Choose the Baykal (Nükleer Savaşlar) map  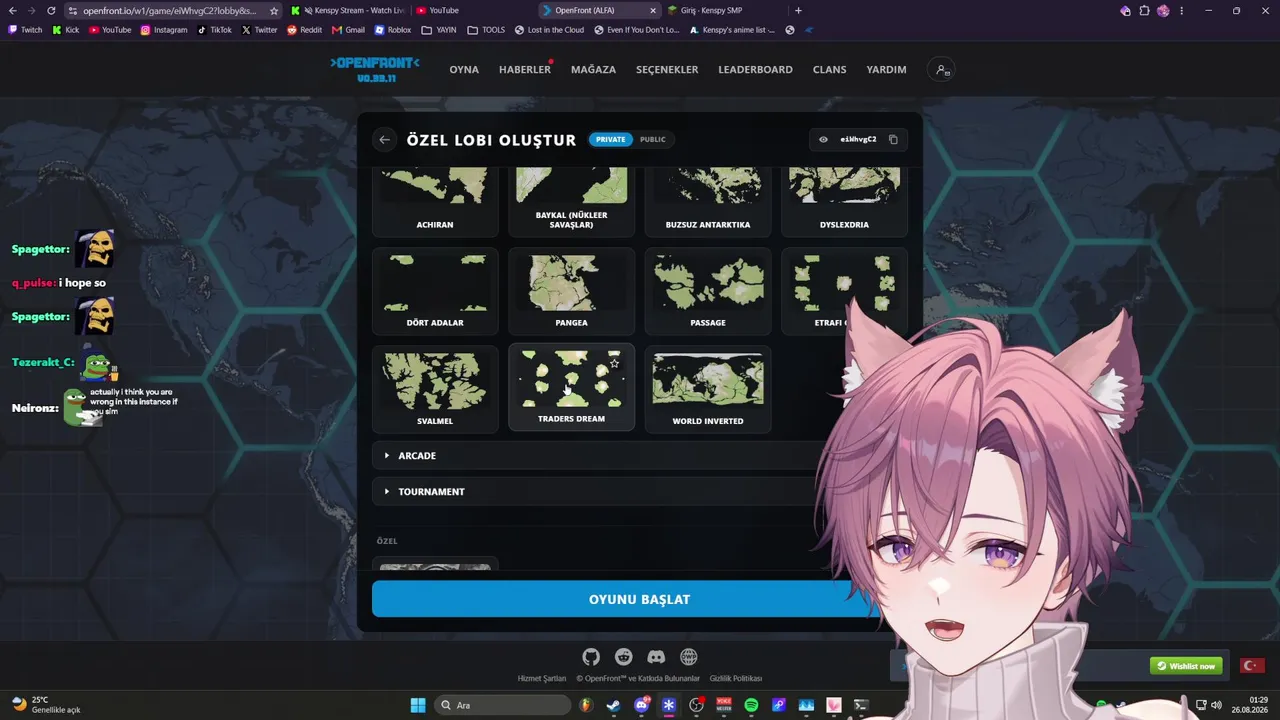coord(571,203)
